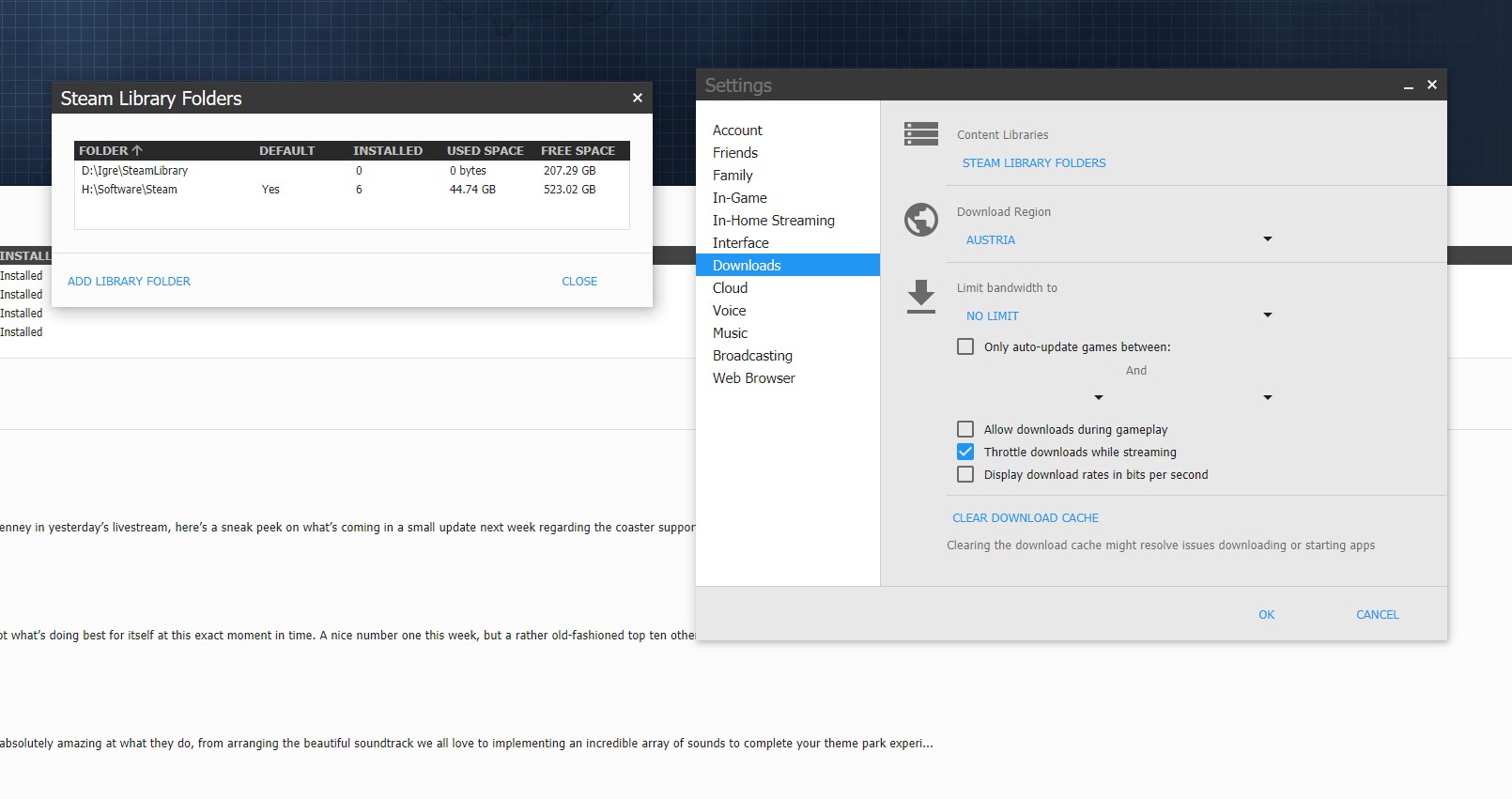Click the 207.29 GB free space cell
This screenshot has height=799, width=1512.
pos(569,171)
